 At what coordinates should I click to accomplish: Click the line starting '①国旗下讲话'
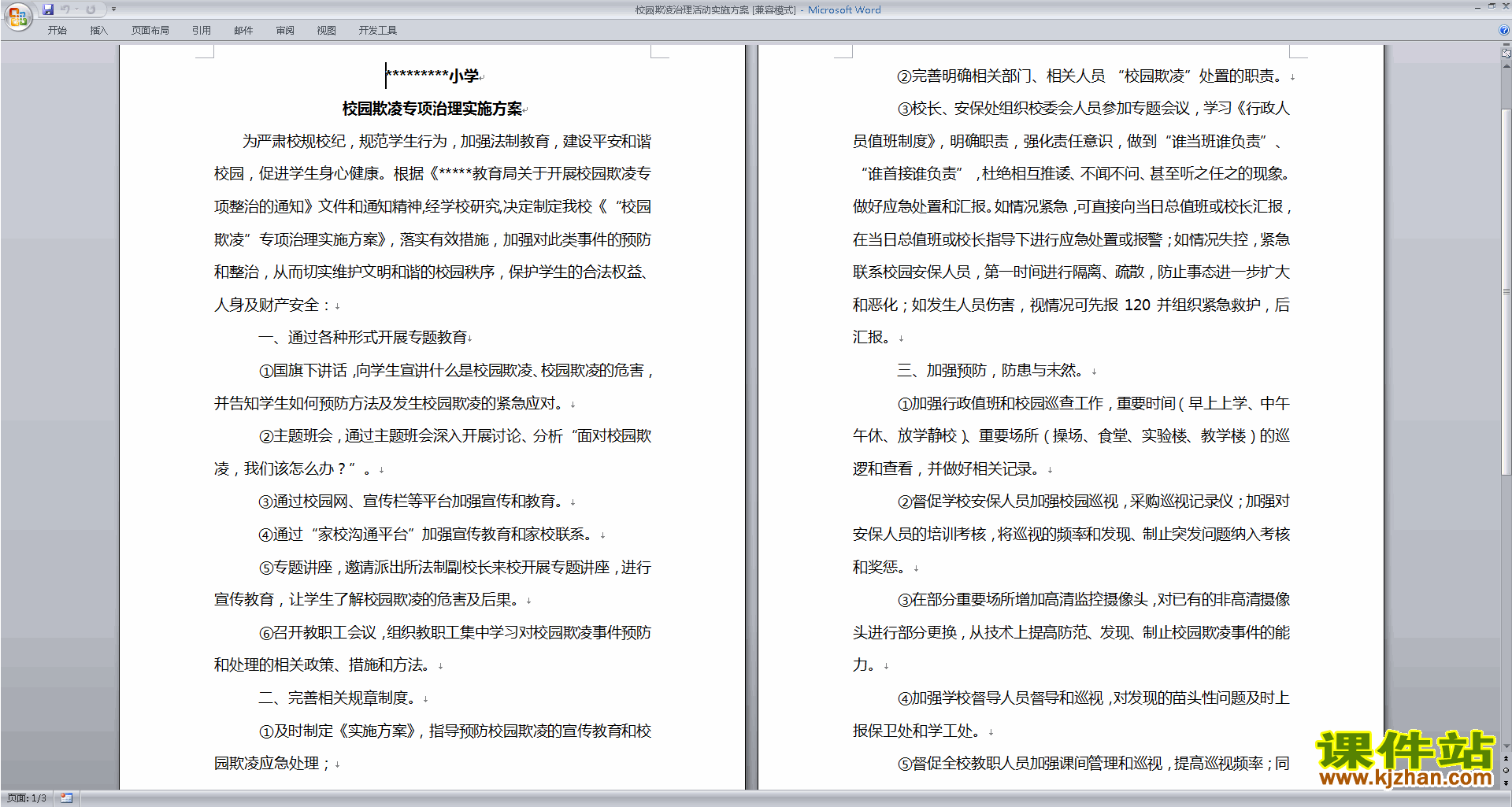(456, 371)
